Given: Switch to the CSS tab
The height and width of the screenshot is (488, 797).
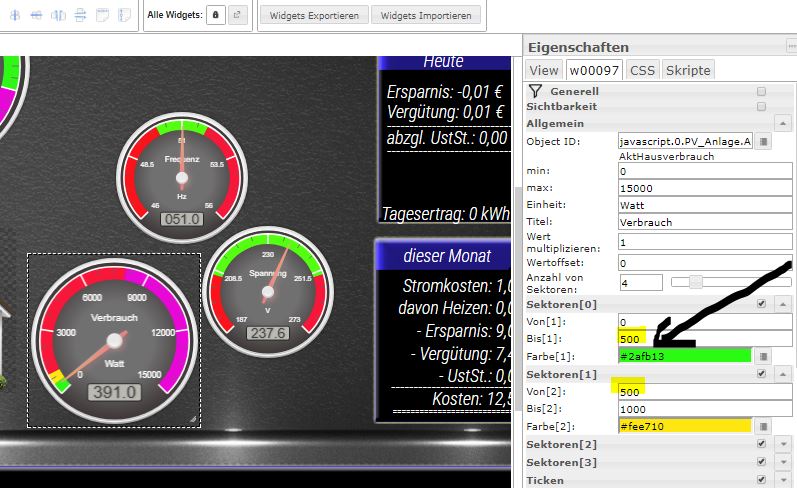Looking at the screenshot, I should 642,70.
